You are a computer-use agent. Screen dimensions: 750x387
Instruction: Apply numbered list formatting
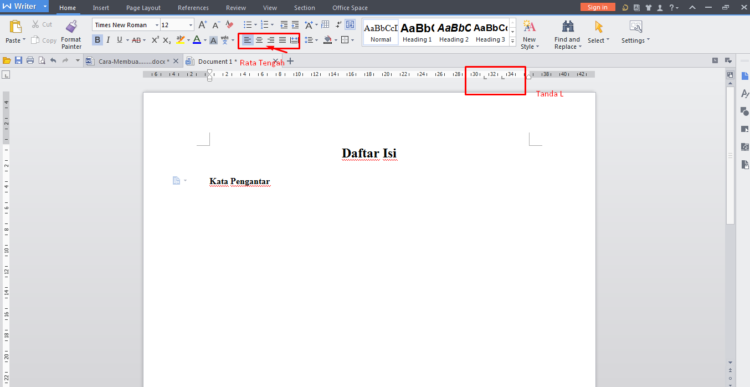coord(264,25)
